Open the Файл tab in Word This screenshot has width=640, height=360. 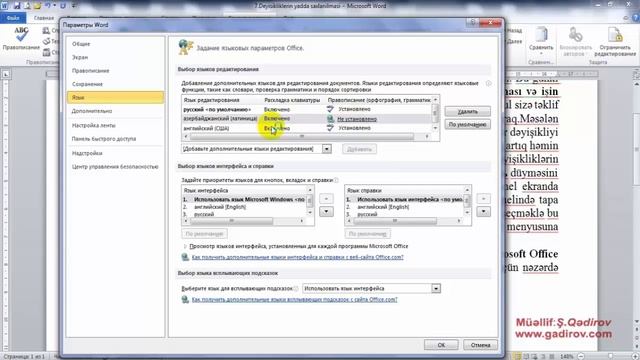tap(13, 18)
